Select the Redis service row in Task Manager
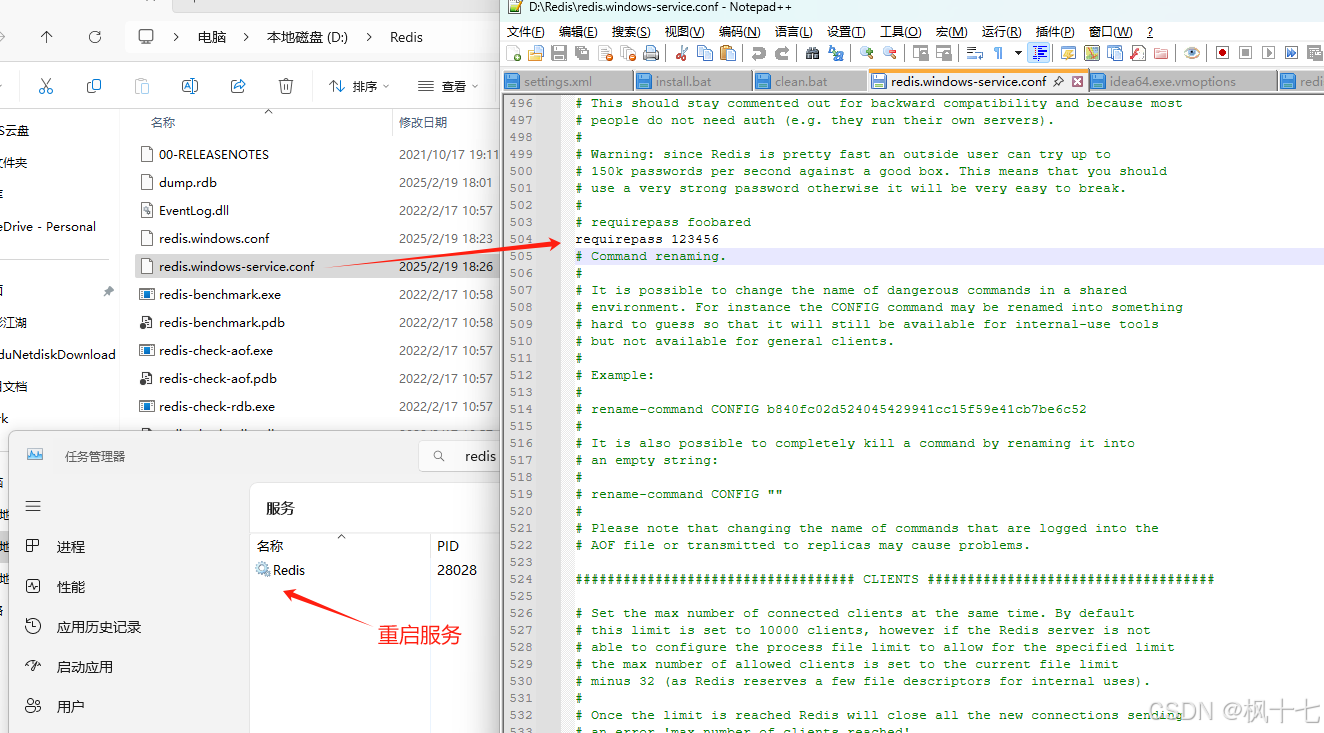 (x=375, y=570)
